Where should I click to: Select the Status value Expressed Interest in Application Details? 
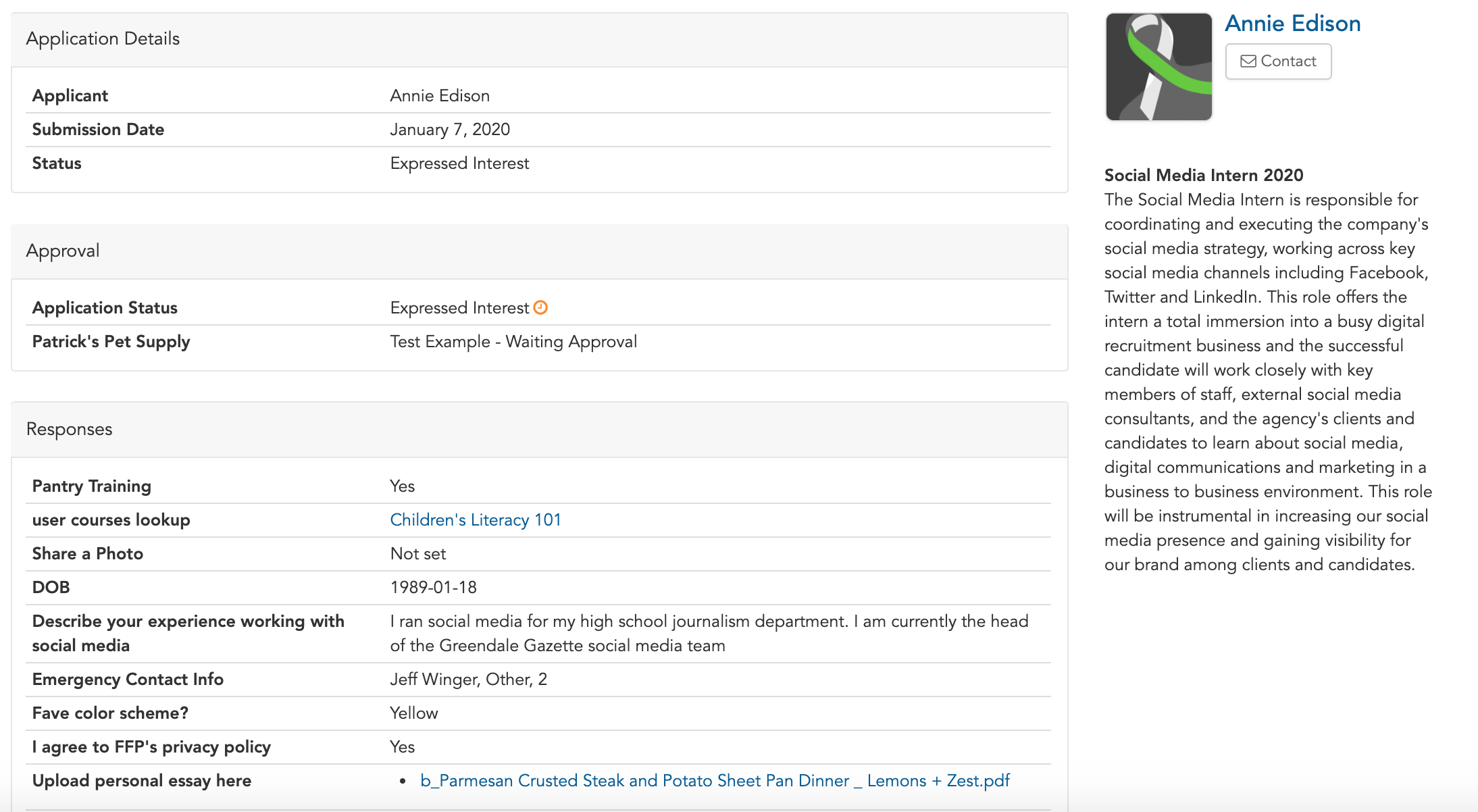point(459,163)
